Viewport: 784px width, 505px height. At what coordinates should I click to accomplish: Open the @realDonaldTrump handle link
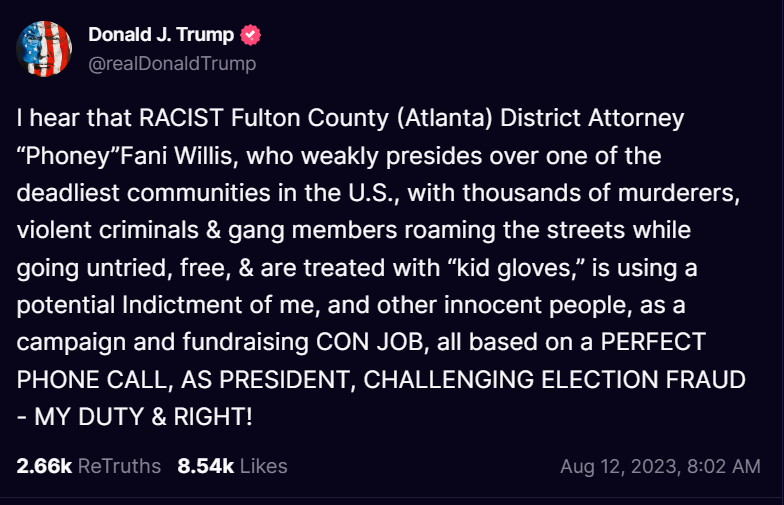[x=172, y=63]
